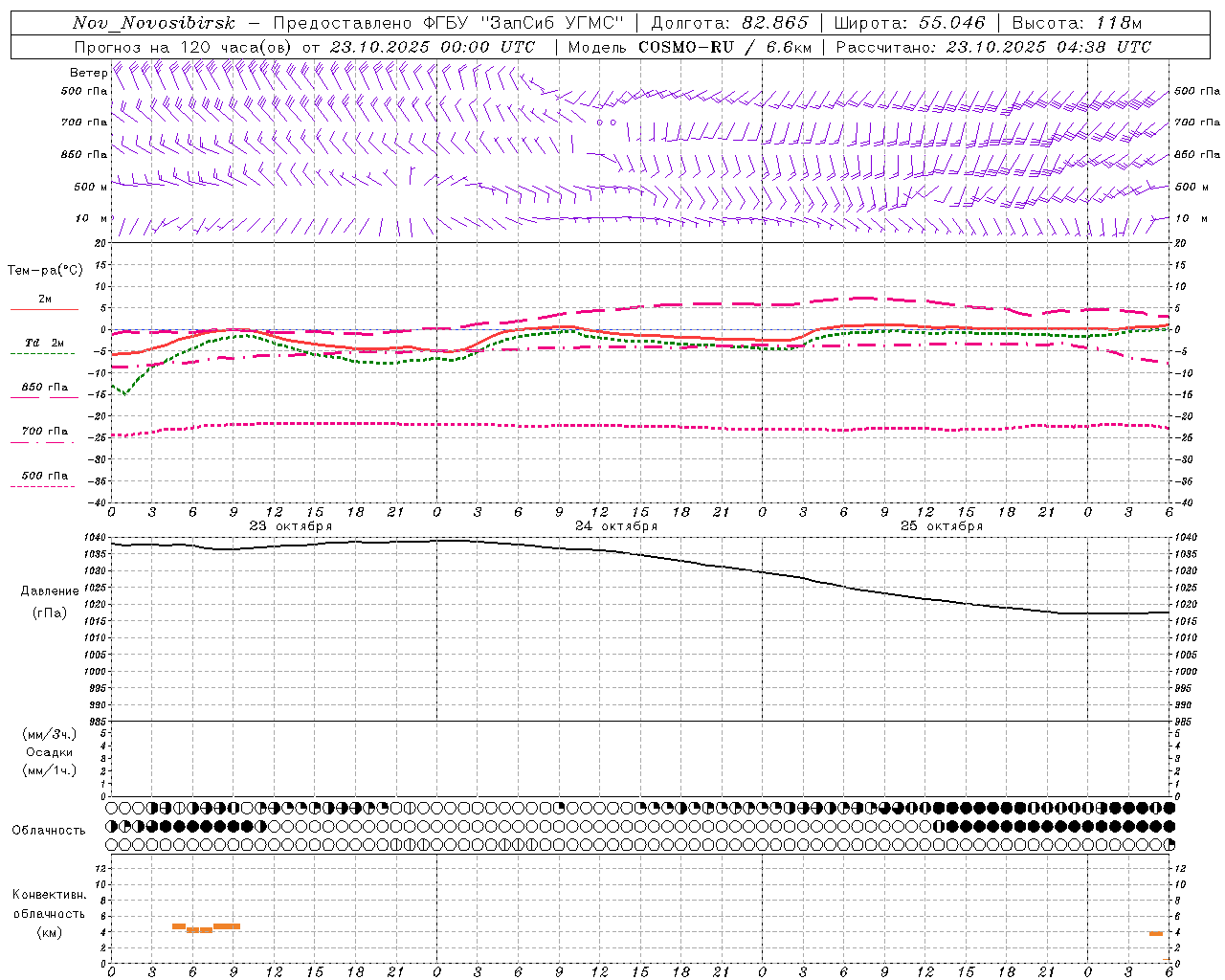Click the (км) unit label of convection panel
The width and height of the screenshot is (1225, 980).
(50, 932)
